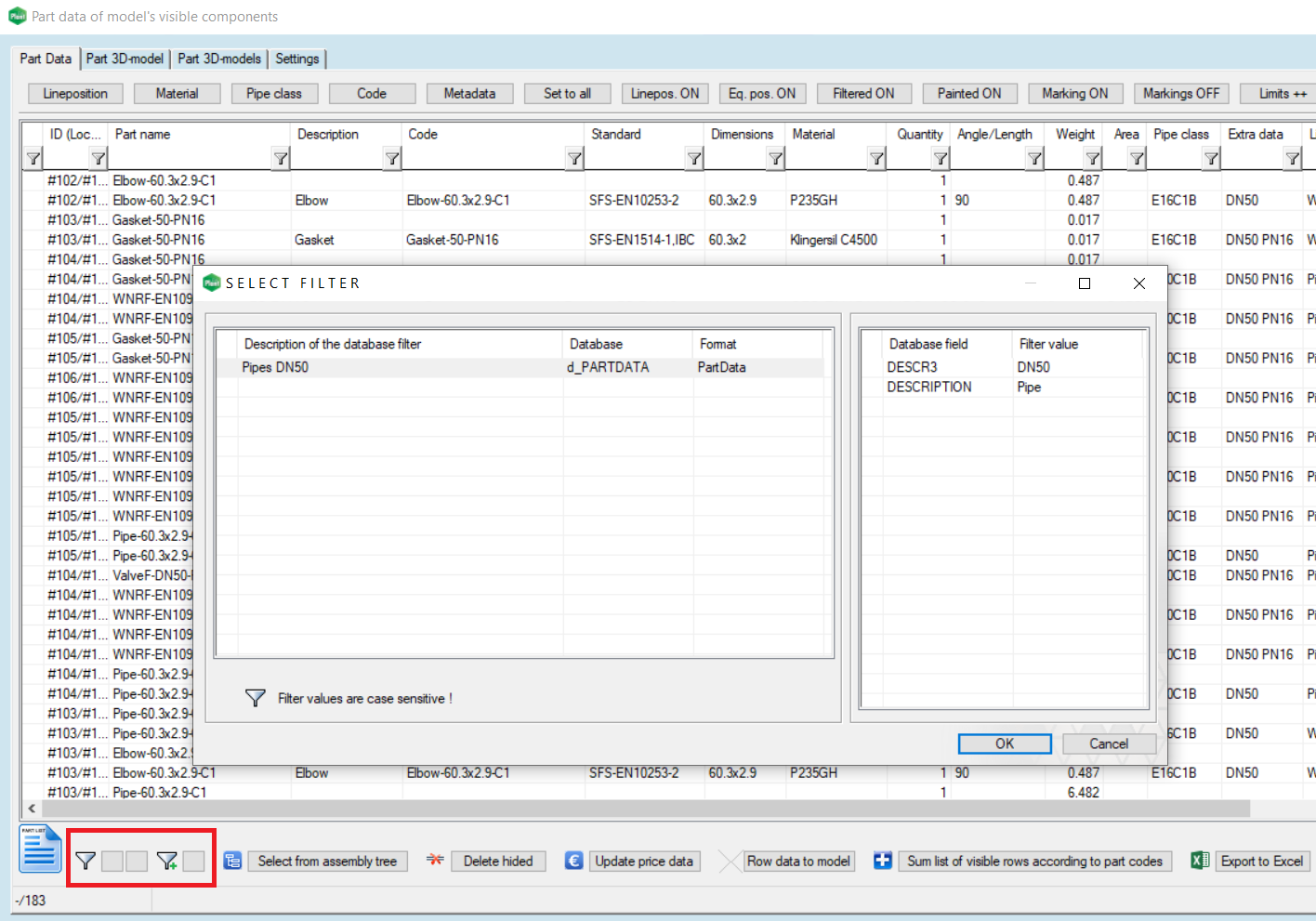Click the Excel export icon

point(1200,861)
